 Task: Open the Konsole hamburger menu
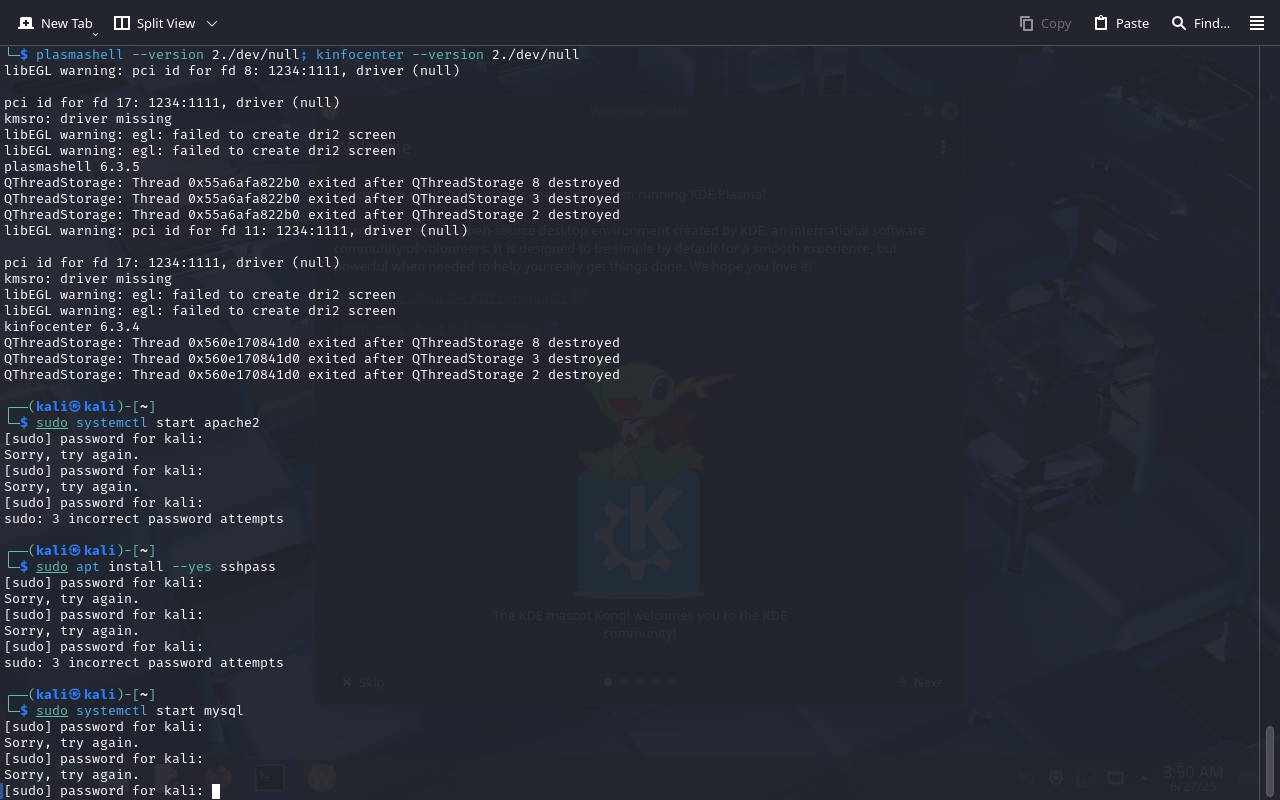tap(1257, 23)
